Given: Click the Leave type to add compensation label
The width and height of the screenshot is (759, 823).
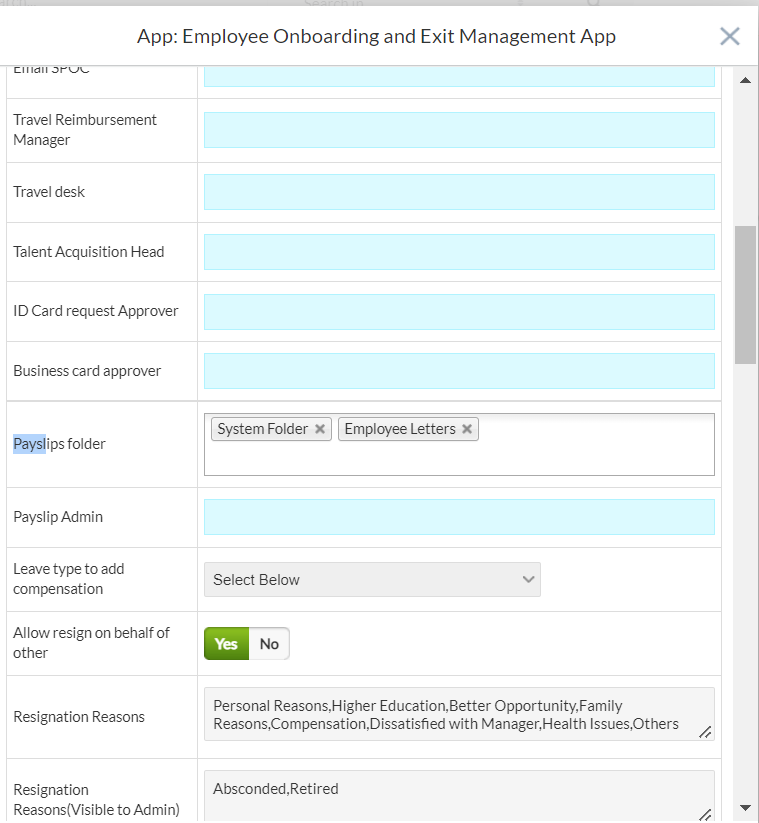Looking at the screenshot, I should (x=69, y=579).
